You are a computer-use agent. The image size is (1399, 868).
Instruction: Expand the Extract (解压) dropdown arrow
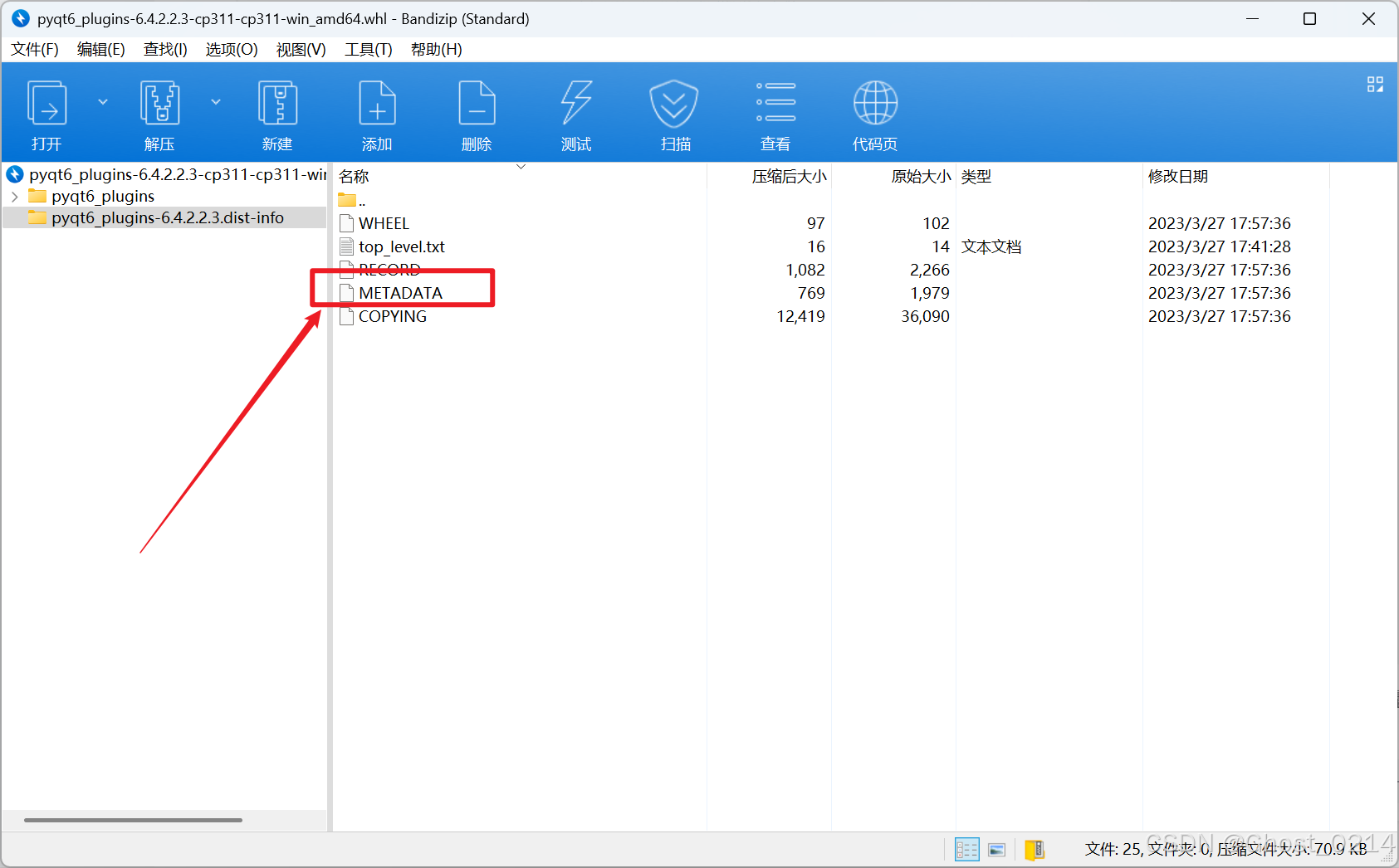click(216, 102)
